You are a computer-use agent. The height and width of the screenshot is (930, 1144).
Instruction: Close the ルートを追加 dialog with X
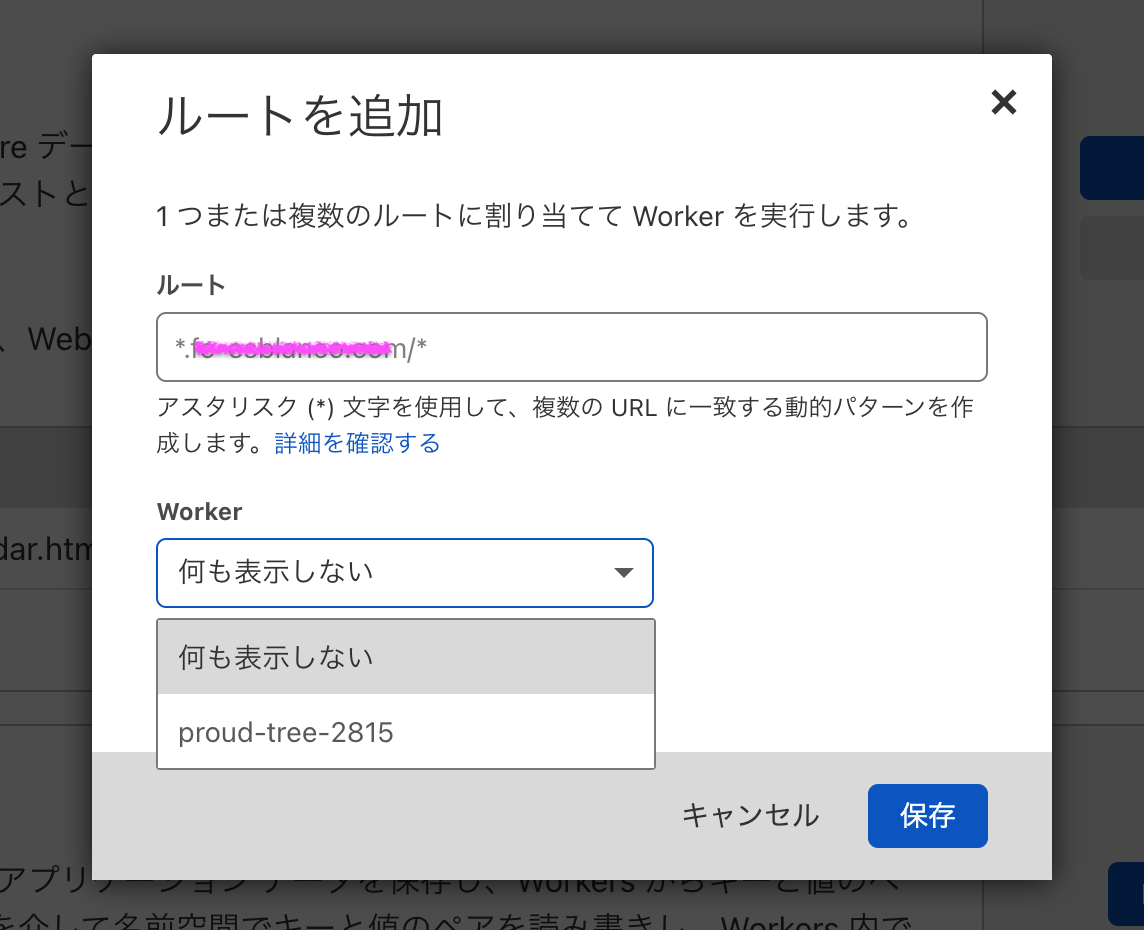[1003, 102]
